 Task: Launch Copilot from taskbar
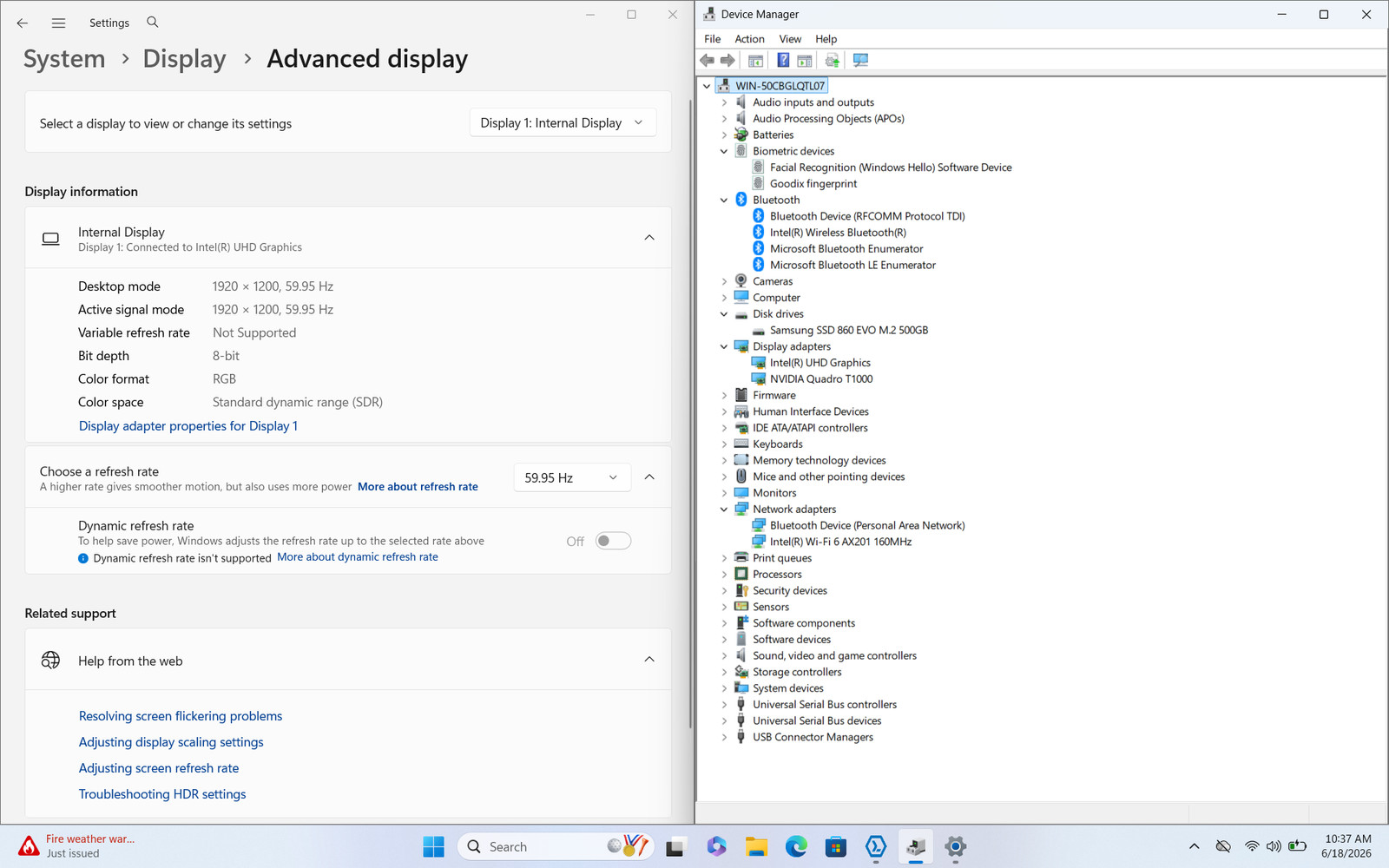coord(716,846)
